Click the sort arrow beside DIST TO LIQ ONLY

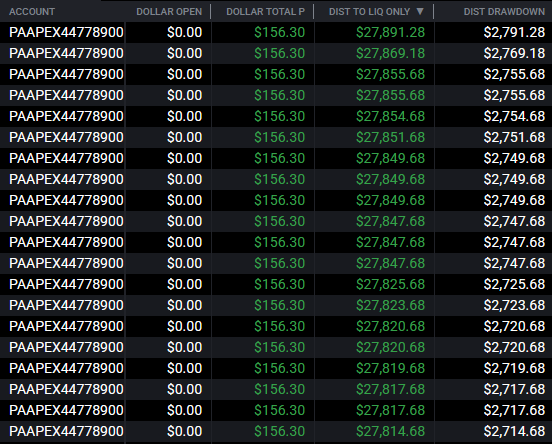pyautogui.click(x=420, y=11)
